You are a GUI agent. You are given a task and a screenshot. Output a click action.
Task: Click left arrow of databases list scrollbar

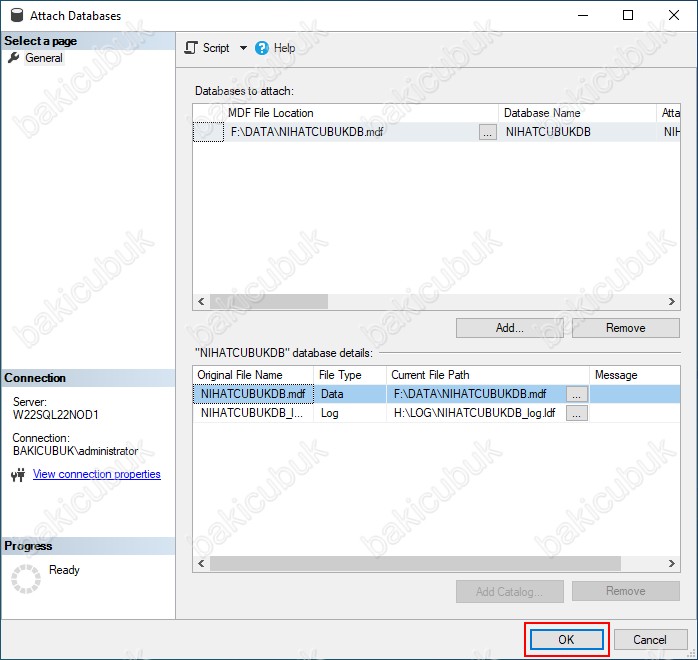click(x=201, y=302)
